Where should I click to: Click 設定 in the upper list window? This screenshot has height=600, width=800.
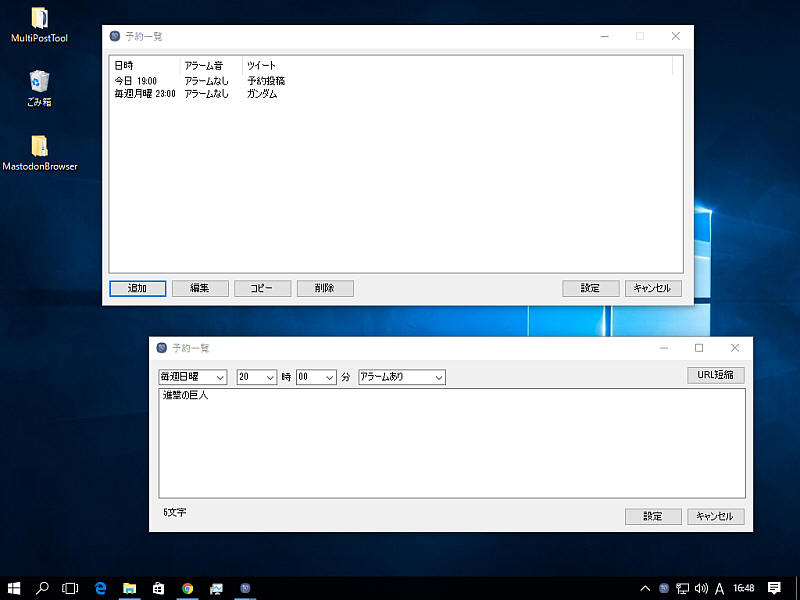pyautogui.click(x=590, y=288)
